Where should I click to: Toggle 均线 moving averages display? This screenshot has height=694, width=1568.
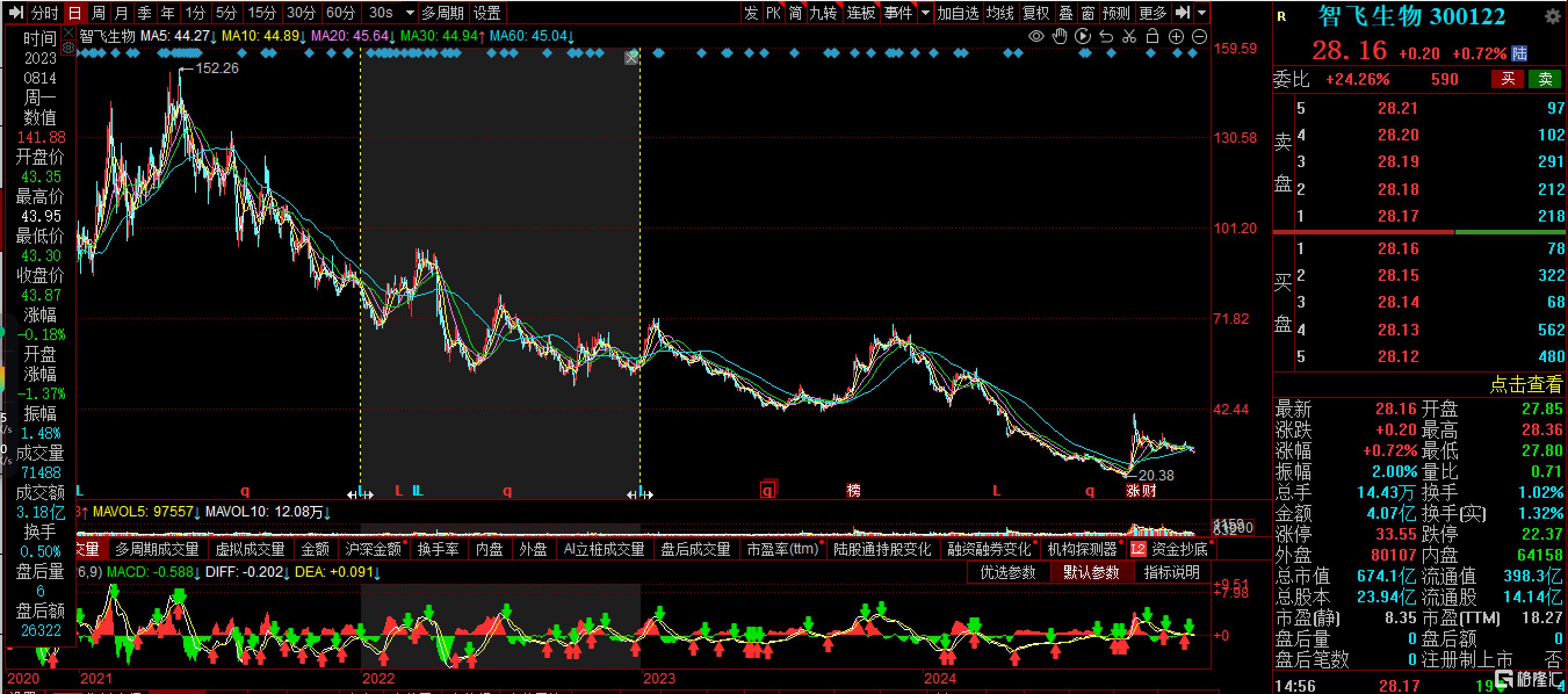[1000, 12]
